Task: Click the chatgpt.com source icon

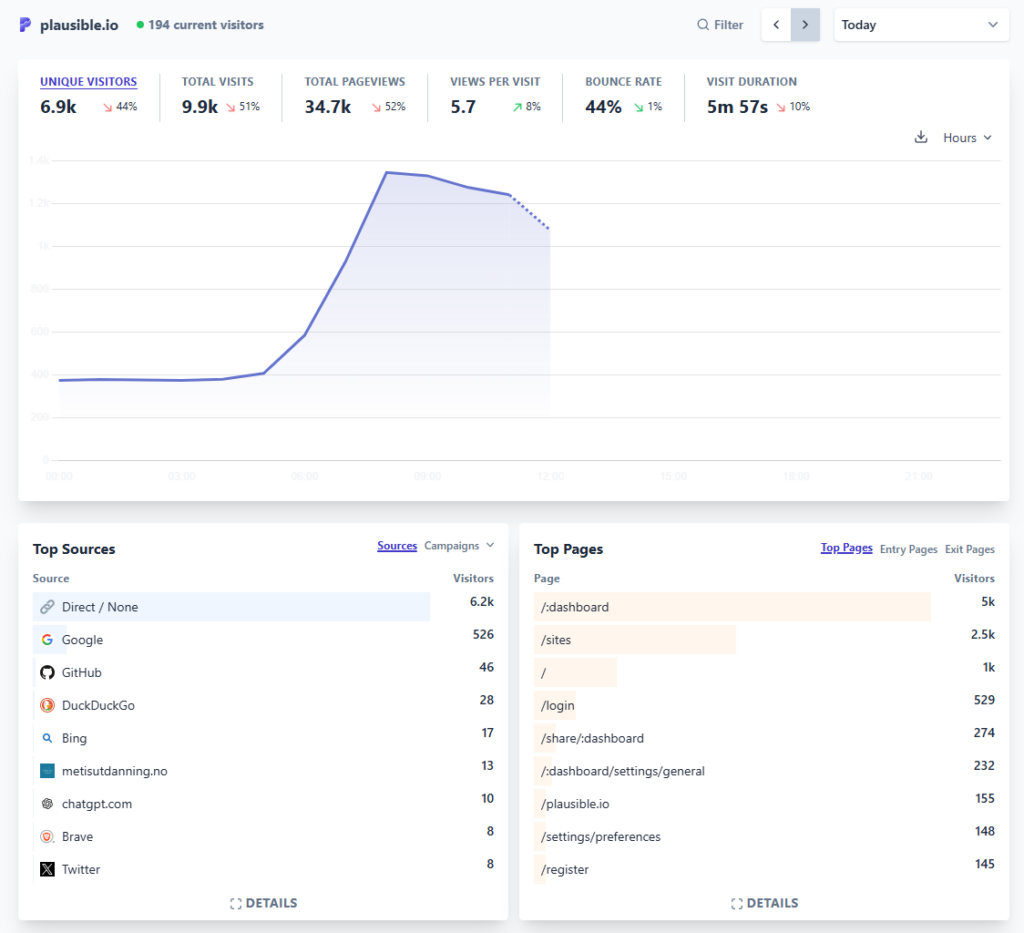Action: (x=47, y=804)
